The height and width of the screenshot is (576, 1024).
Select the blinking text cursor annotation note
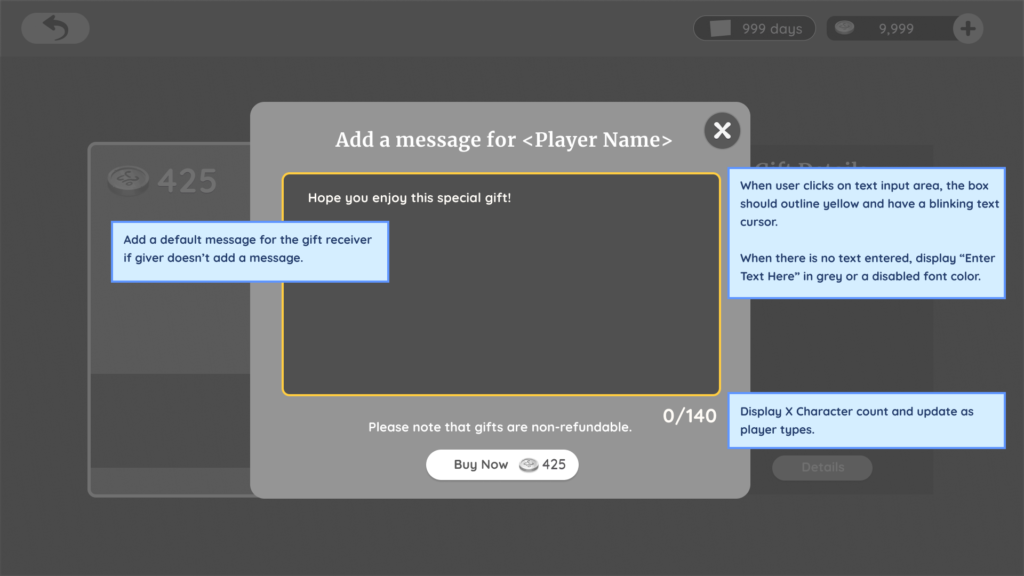coord(866,232)
